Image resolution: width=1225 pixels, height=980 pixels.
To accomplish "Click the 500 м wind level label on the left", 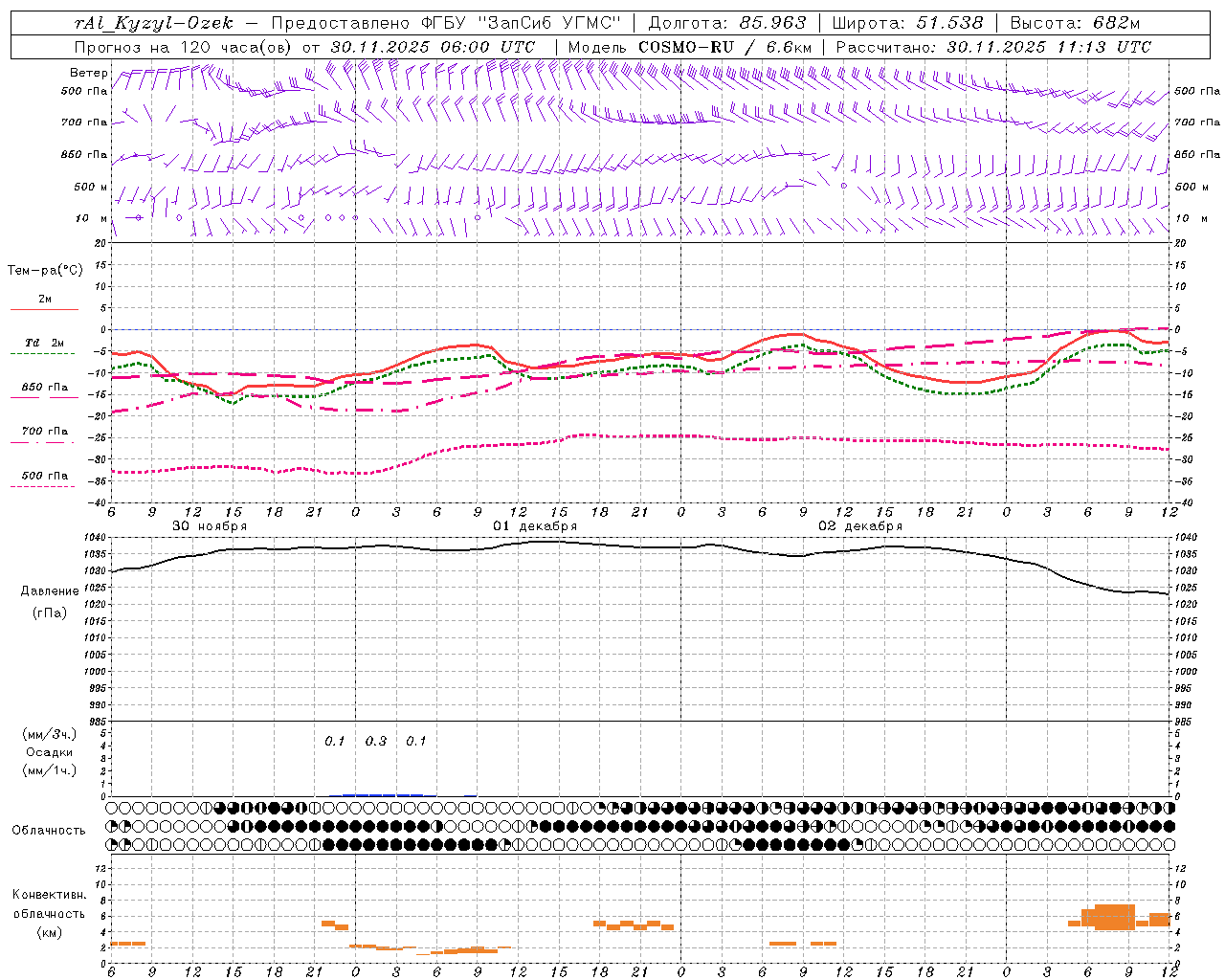I will point(91,188).
